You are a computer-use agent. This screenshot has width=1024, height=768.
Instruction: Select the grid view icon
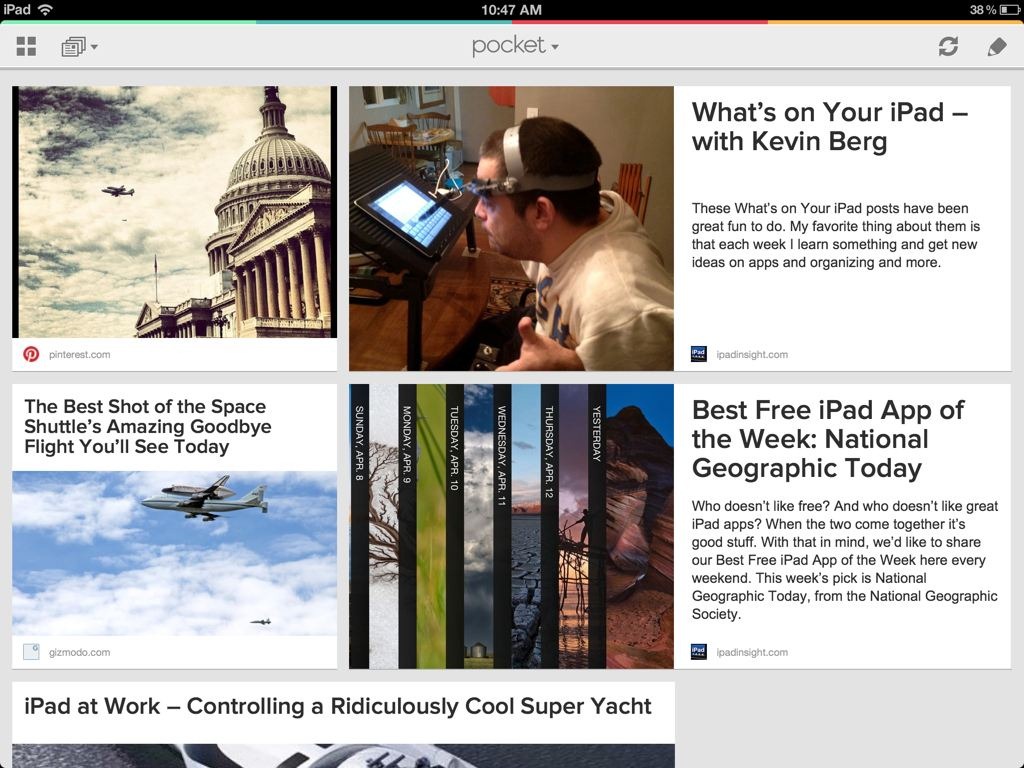click(25, 46)
